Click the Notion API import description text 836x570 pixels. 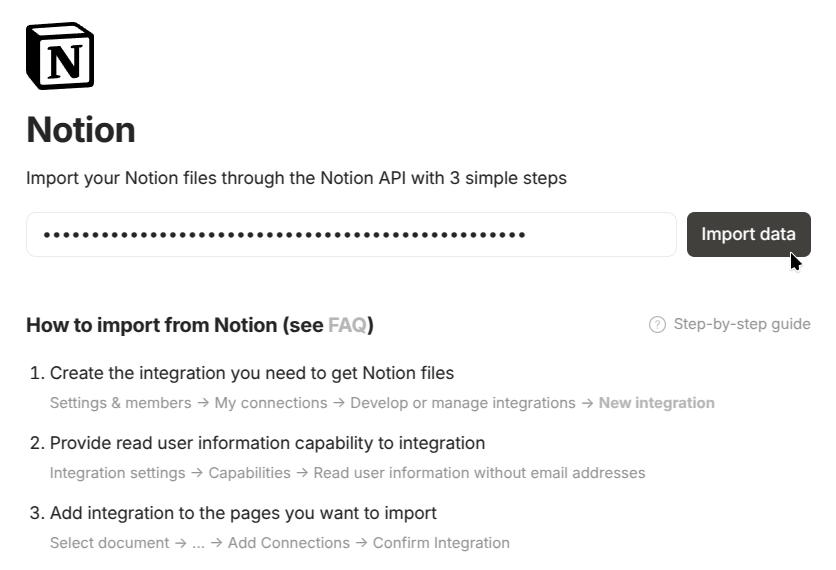click(x=296, y=179)
